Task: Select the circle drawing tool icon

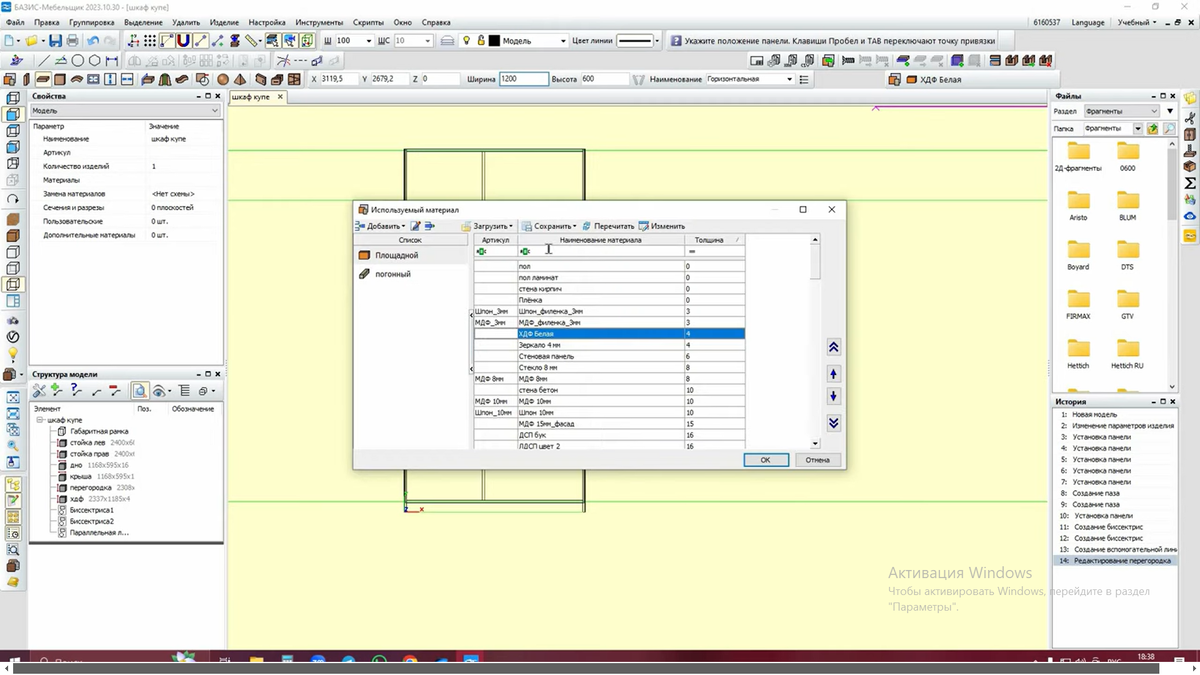Action: [77, 61]
